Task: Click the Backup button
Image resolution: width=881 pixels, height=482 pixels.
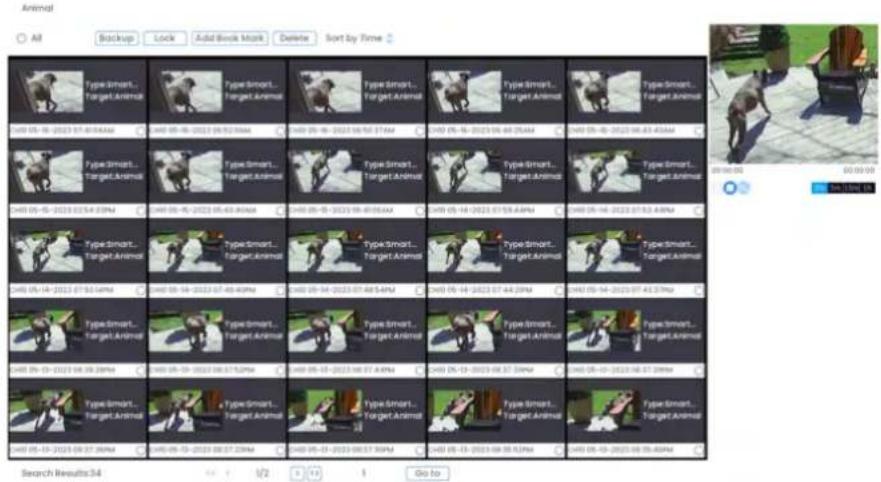Action: pos(116,38)
